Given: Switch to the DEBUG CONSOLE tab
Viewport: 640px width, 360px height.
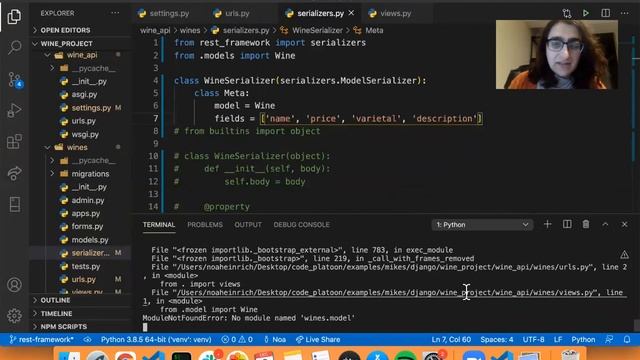Looking at the screenshot, I should 302,225.
